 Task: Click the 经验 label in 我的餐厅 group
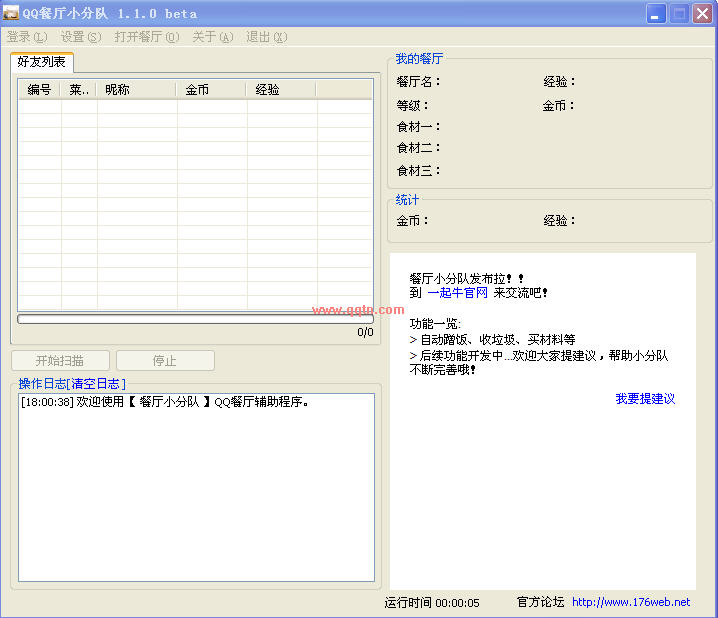pos(559,82)
